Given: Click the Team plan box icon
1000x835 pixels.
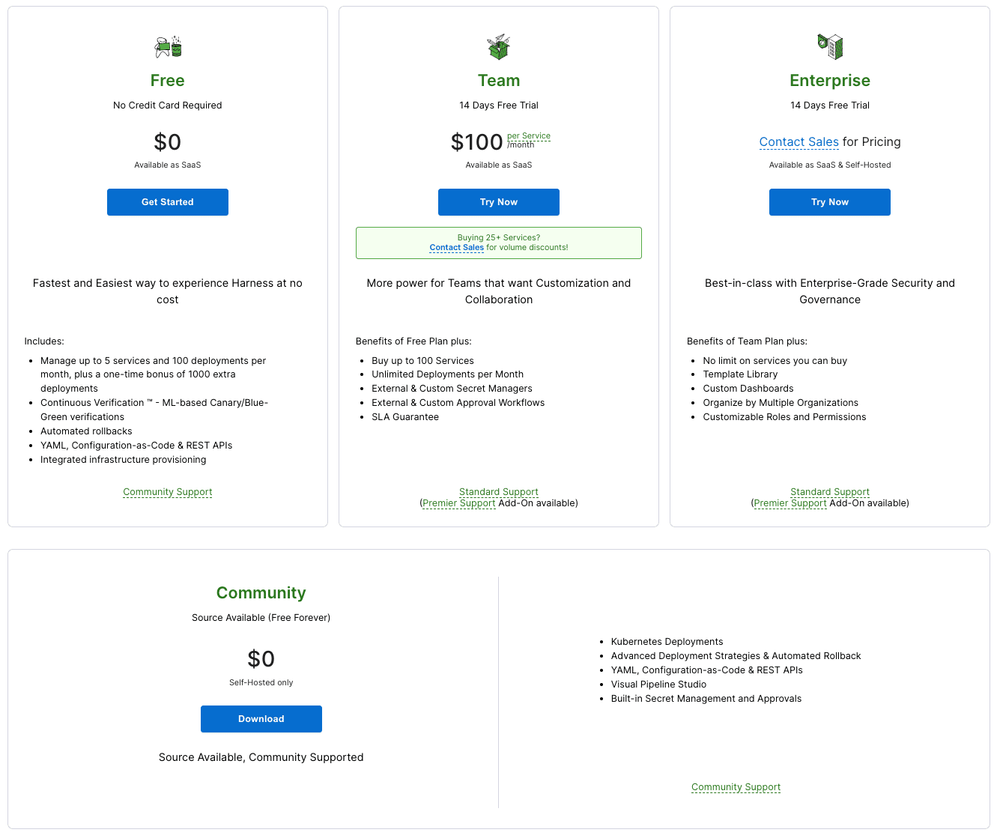Looking at the screenshot, I should [498, 46].
